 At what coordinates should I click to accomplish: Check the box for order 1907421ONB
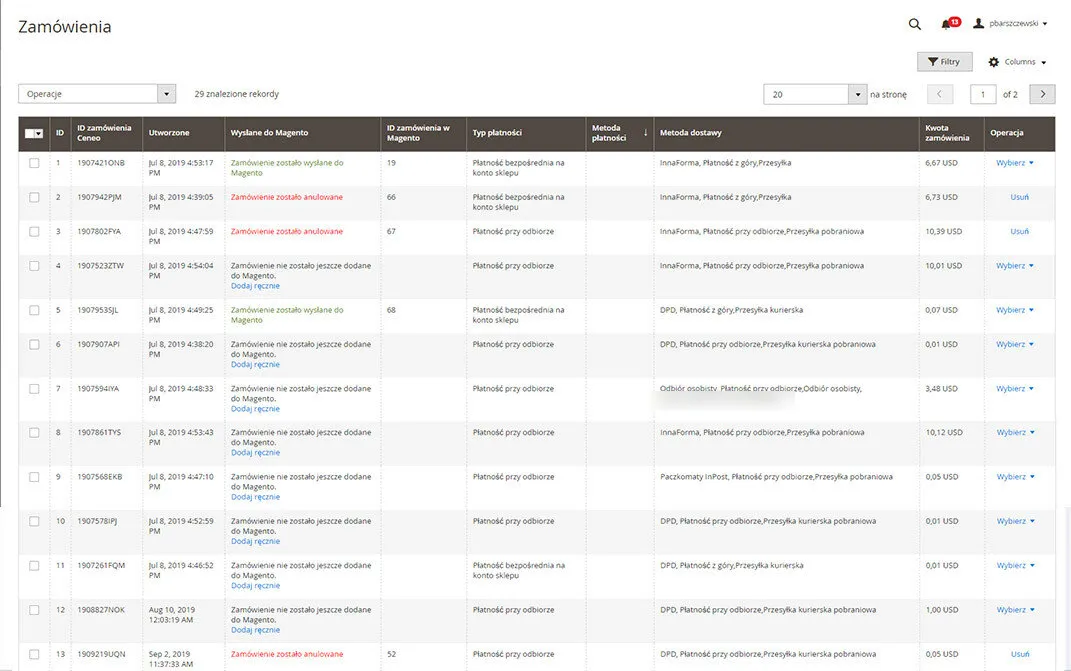[34, 163]
